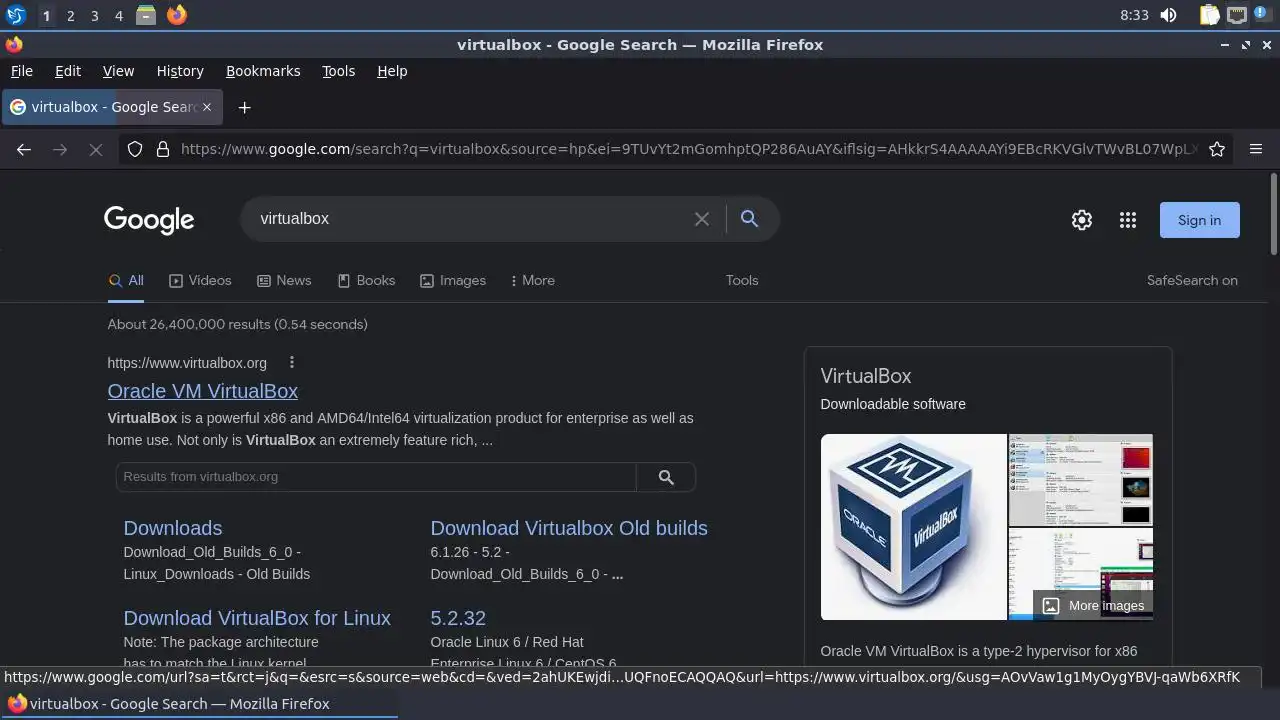This screenshot has width=1280, height=720.
Task: View site padlock security info
Action: tap(162, 149)
